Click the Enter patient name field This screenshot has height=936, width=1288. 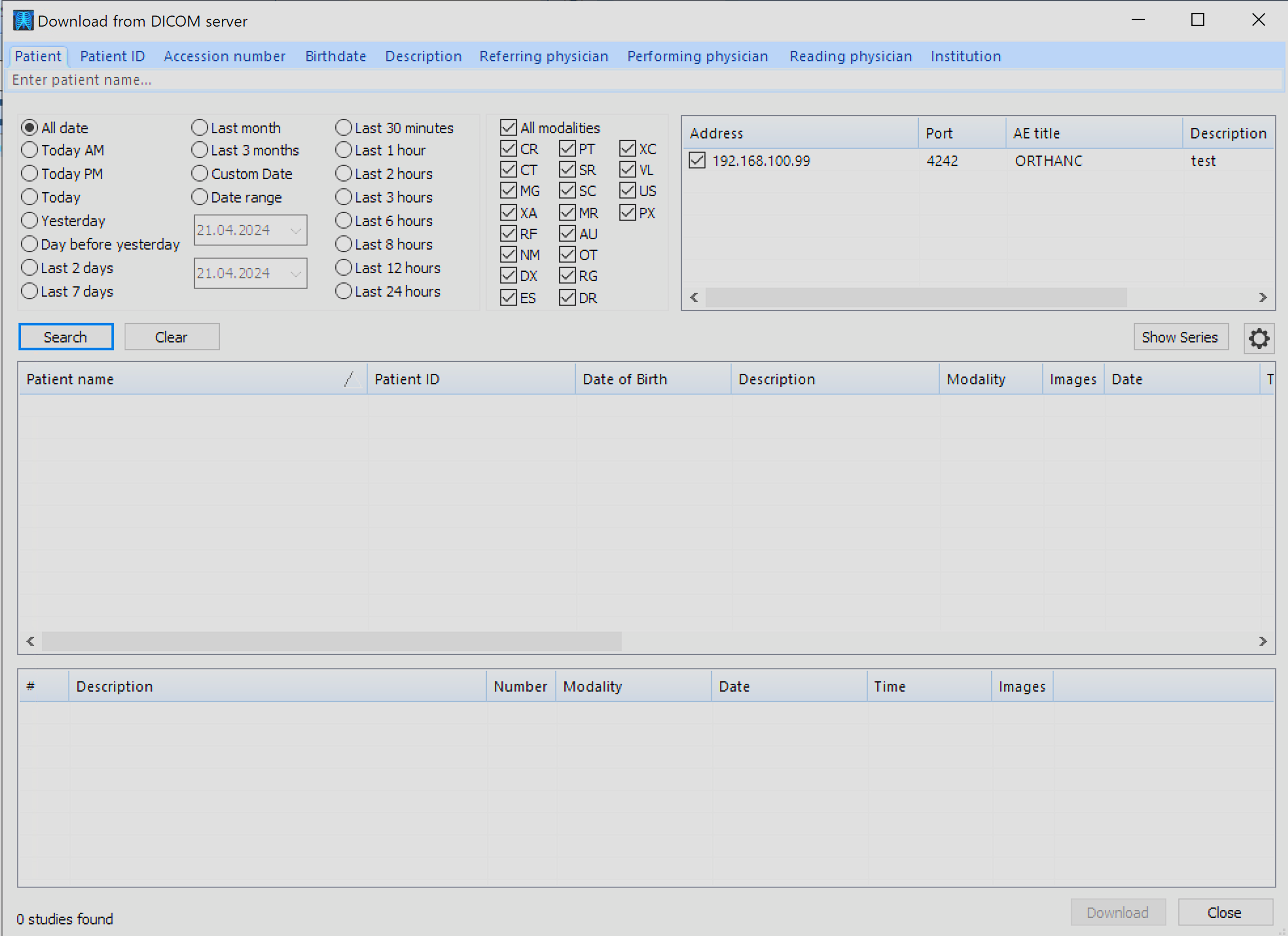click(644, 80)
